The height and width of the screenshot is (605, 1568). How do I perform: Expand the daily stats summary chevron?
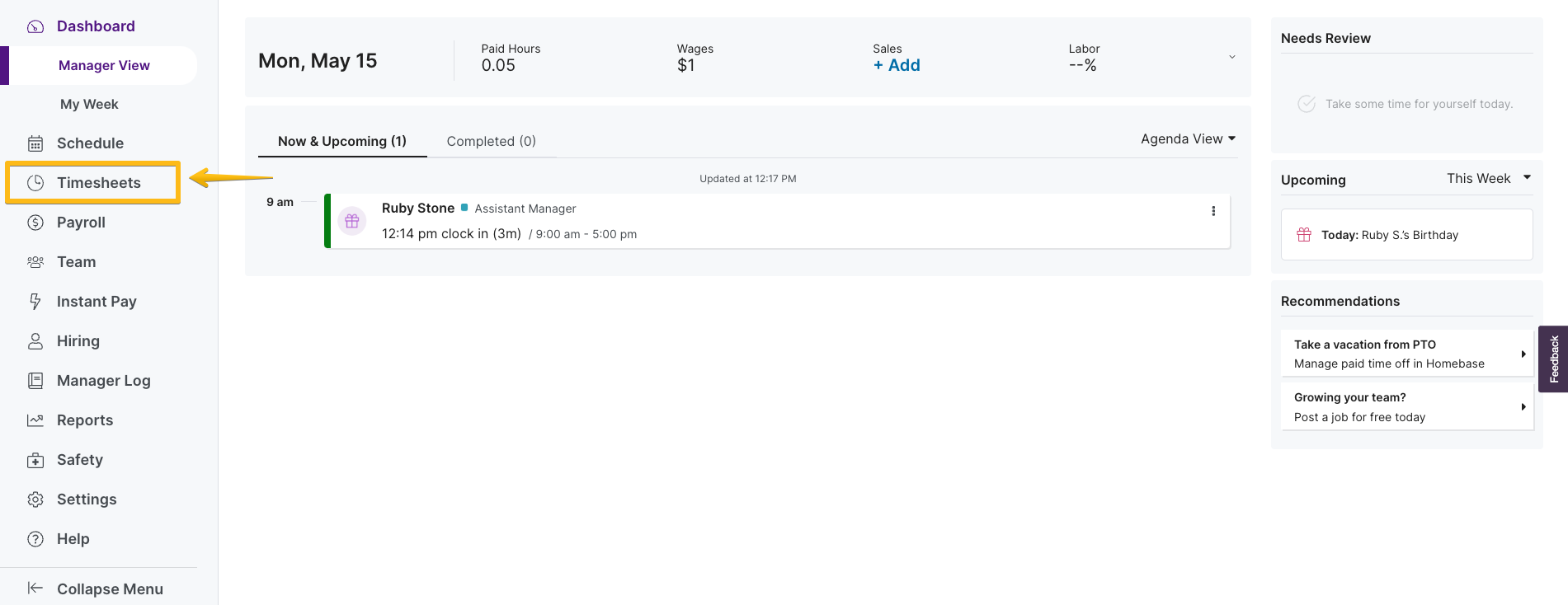click(x=1231, y=57)
